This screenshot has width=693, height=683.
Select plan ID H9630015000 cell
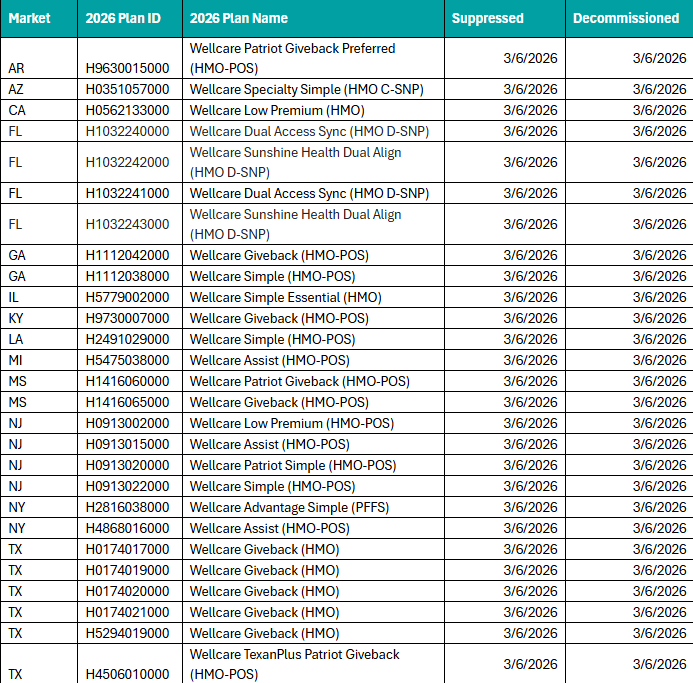(x=128, y=68)
